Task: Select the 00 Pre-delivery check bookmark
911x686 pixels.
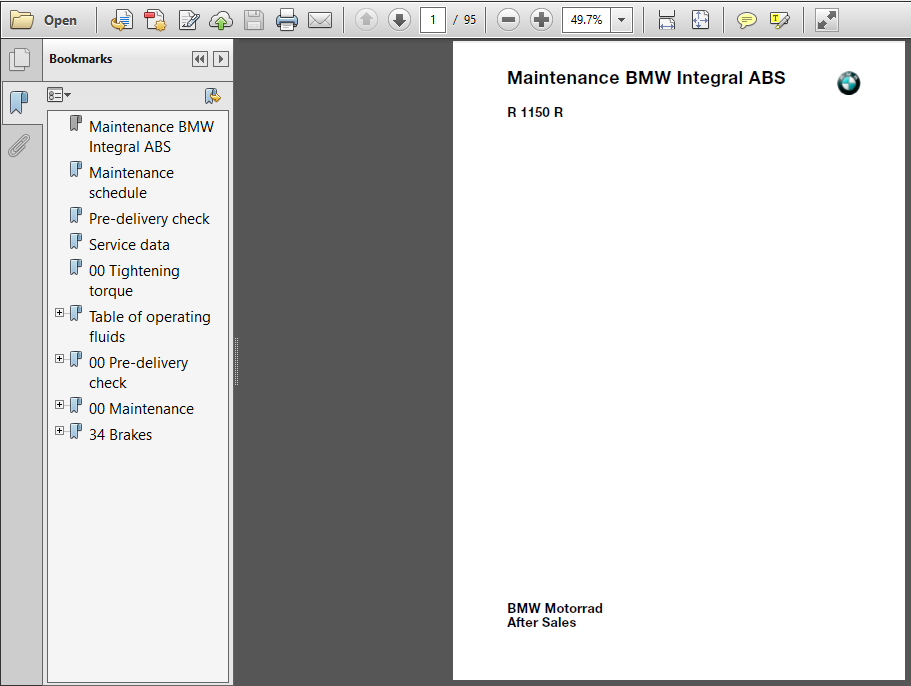Action: pyautogui.click(x=138, y=372)
